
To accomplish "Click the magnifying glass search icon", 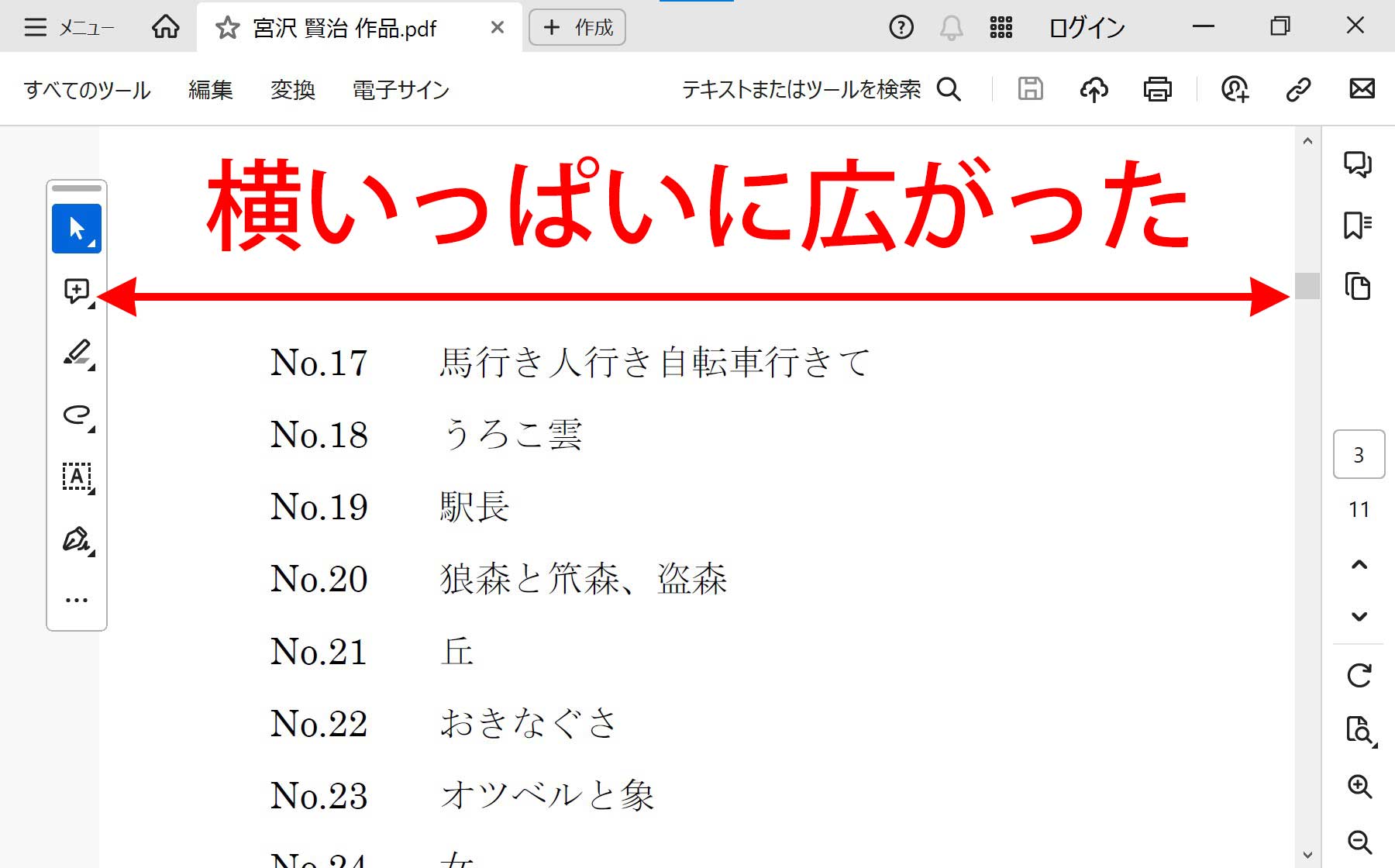I will 949,90.
